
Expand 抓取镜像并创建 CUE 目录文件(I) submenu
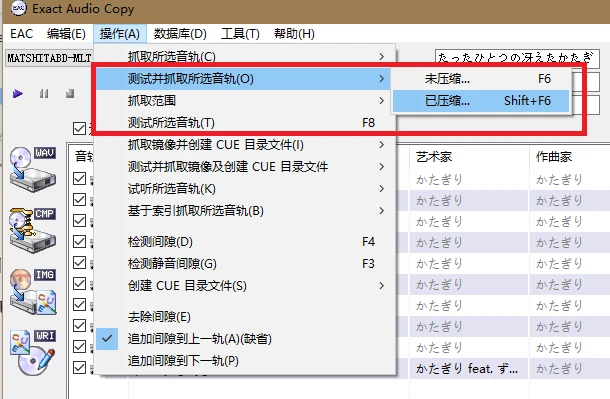(245, 145)
